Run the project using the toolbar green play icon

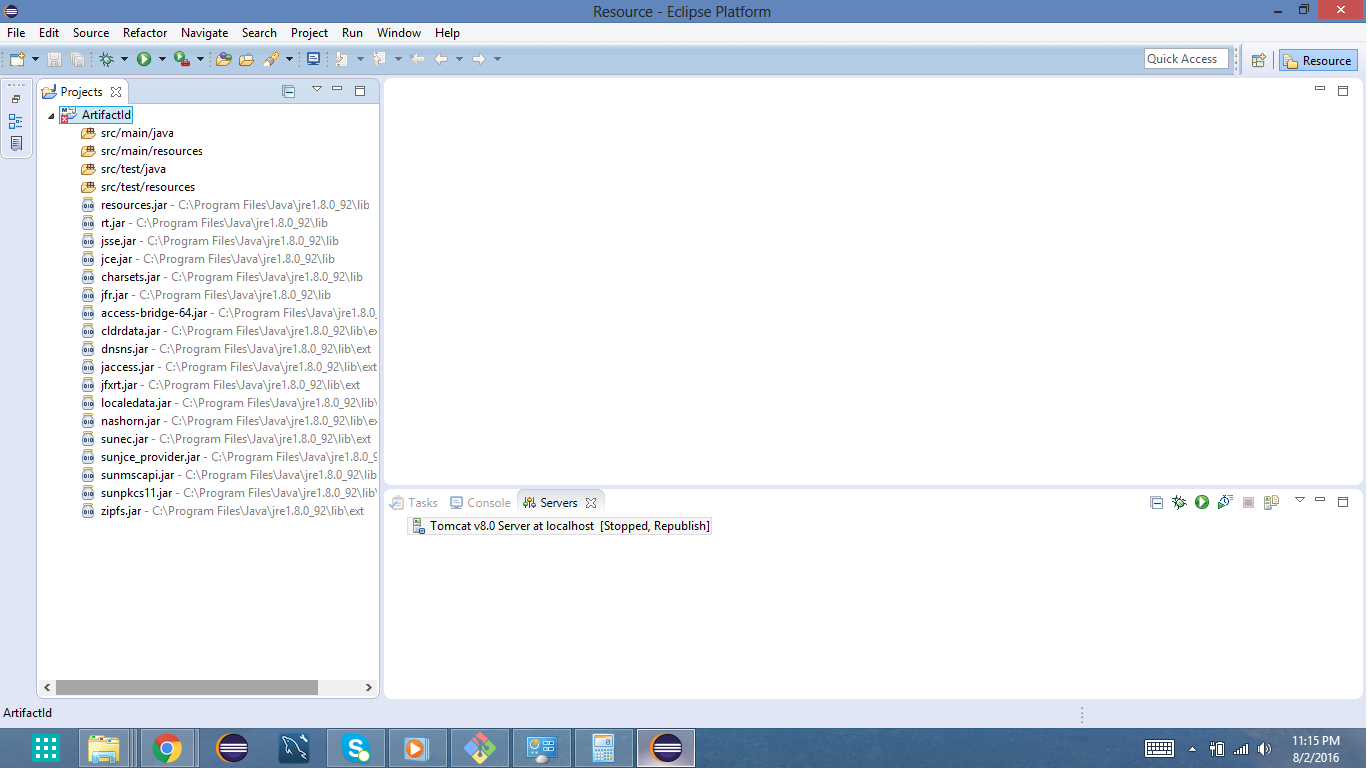click(144, 59)
